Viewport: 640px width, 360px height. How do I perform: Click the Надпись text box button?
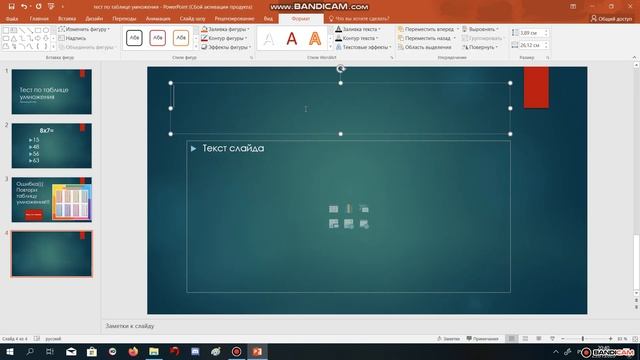[72, 38]
